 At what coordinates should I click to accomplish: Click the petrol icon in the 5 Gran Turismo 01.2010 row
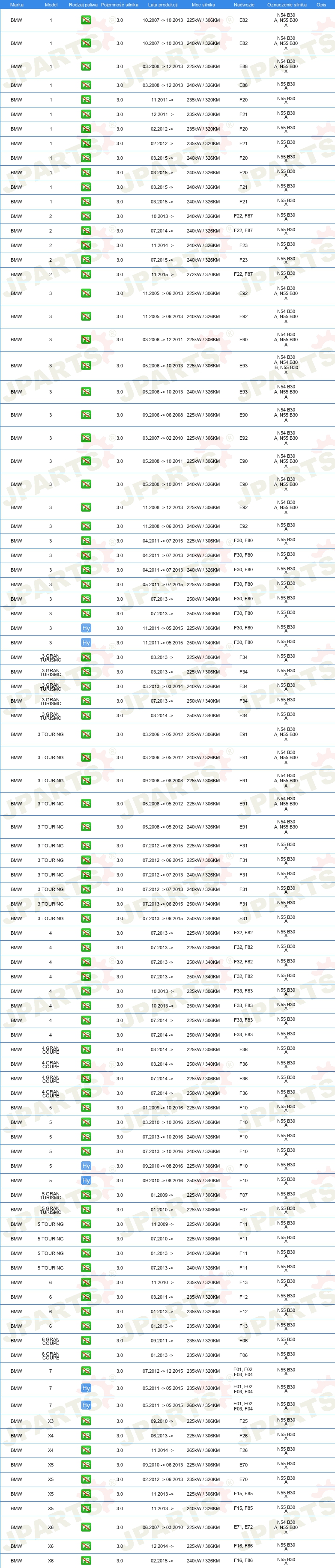[86, 1210]
